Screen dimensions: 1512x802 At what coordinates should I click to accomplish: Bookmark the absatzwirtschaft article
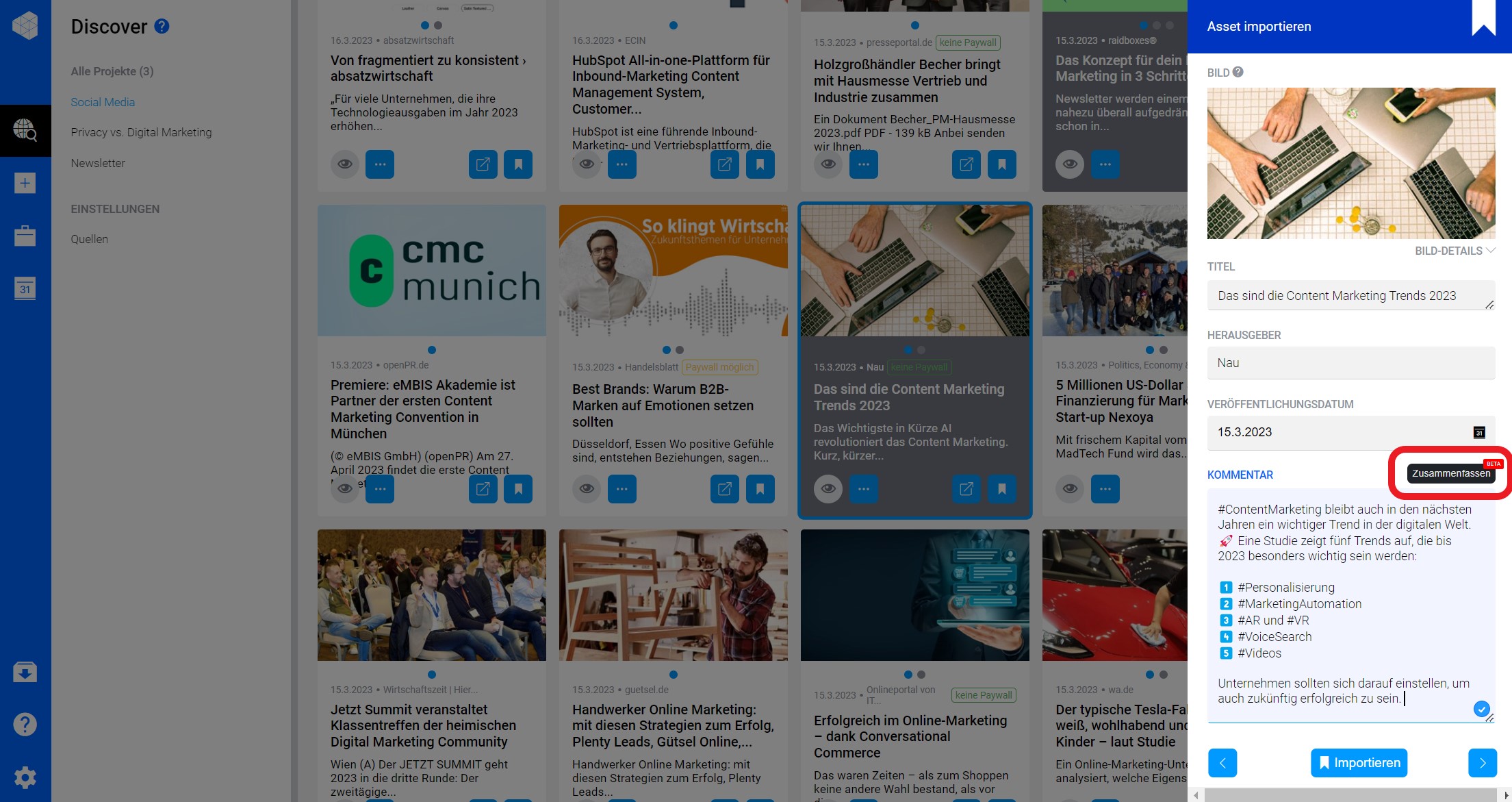[x=518, y=164]
